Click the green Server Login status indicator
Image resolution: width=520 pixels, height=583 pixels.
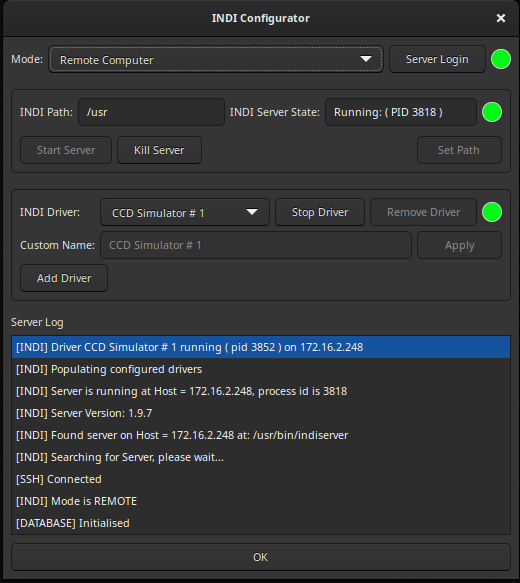pyautogui.click(x=501, y=59)
